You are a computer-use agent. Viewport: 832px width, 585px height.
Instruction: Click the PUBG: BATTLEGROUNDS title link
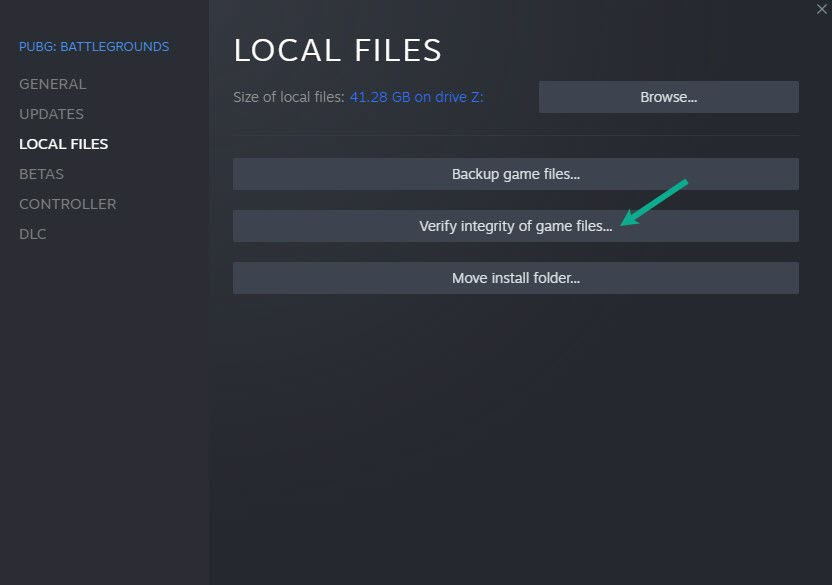pos(94,47)
